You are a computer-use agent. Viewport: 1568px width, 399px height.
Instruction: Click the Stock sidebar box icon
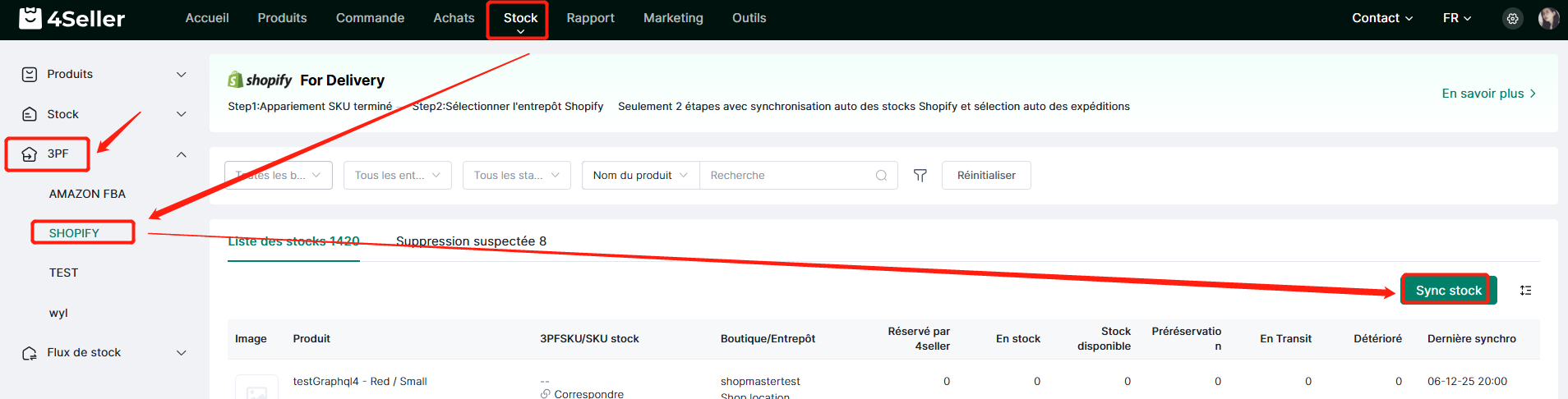[x=30, y=114]
